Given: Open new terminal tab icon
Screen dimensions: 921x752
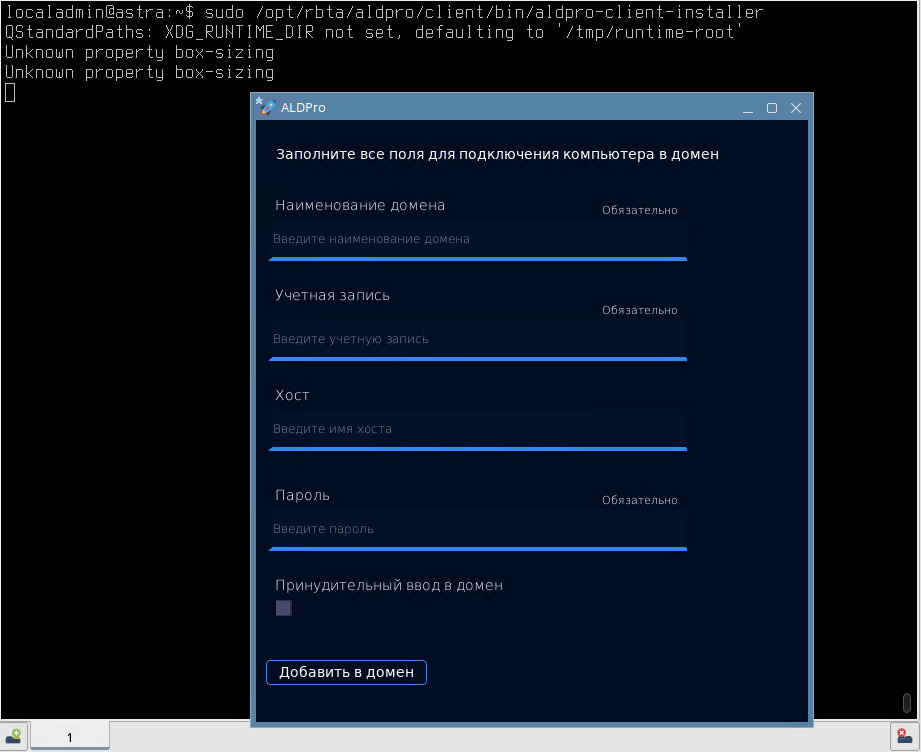Looking at the screenshot, I should [13, 736].
